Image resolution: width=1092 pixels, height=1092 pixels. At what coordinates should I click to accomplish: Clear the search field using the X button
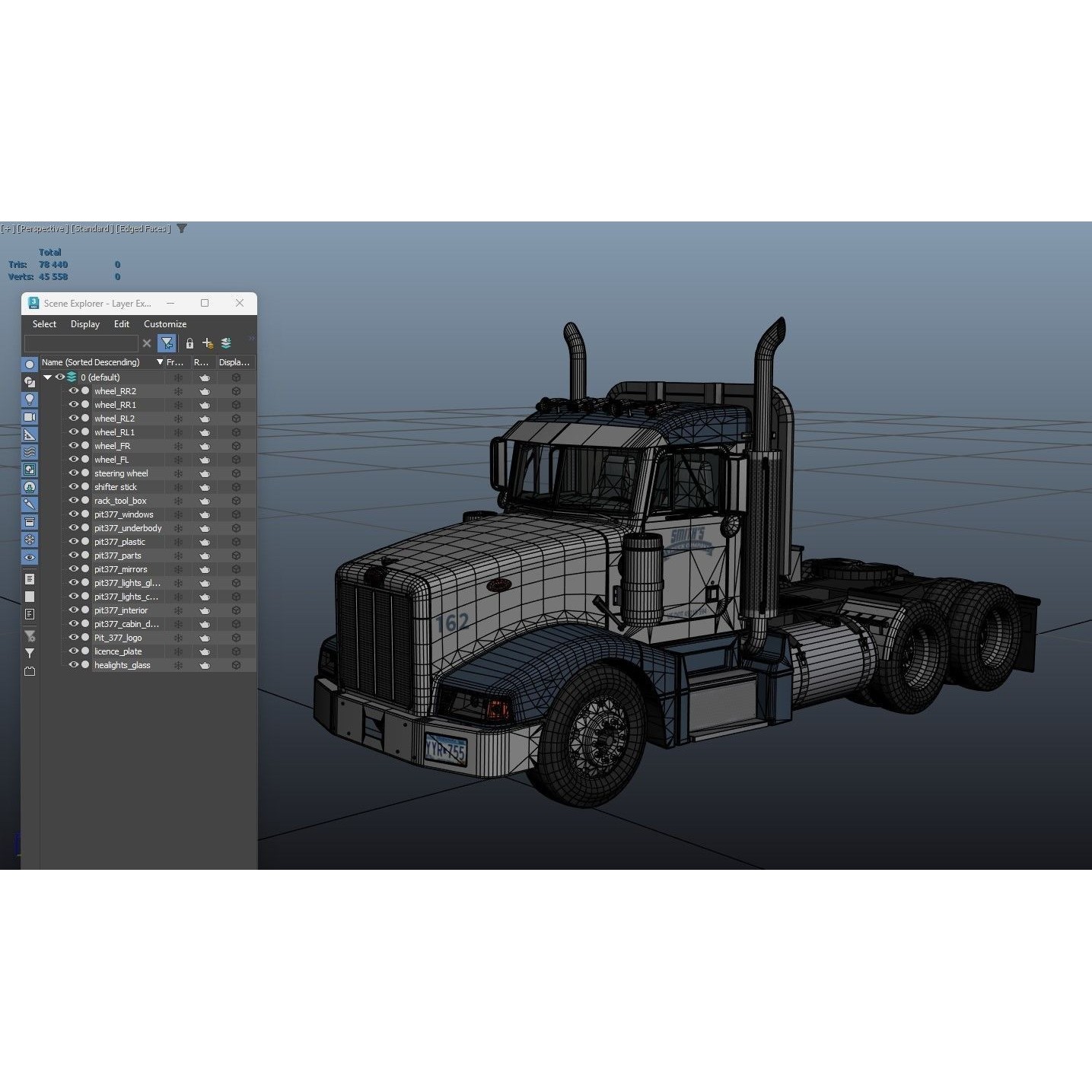point(147,343)
